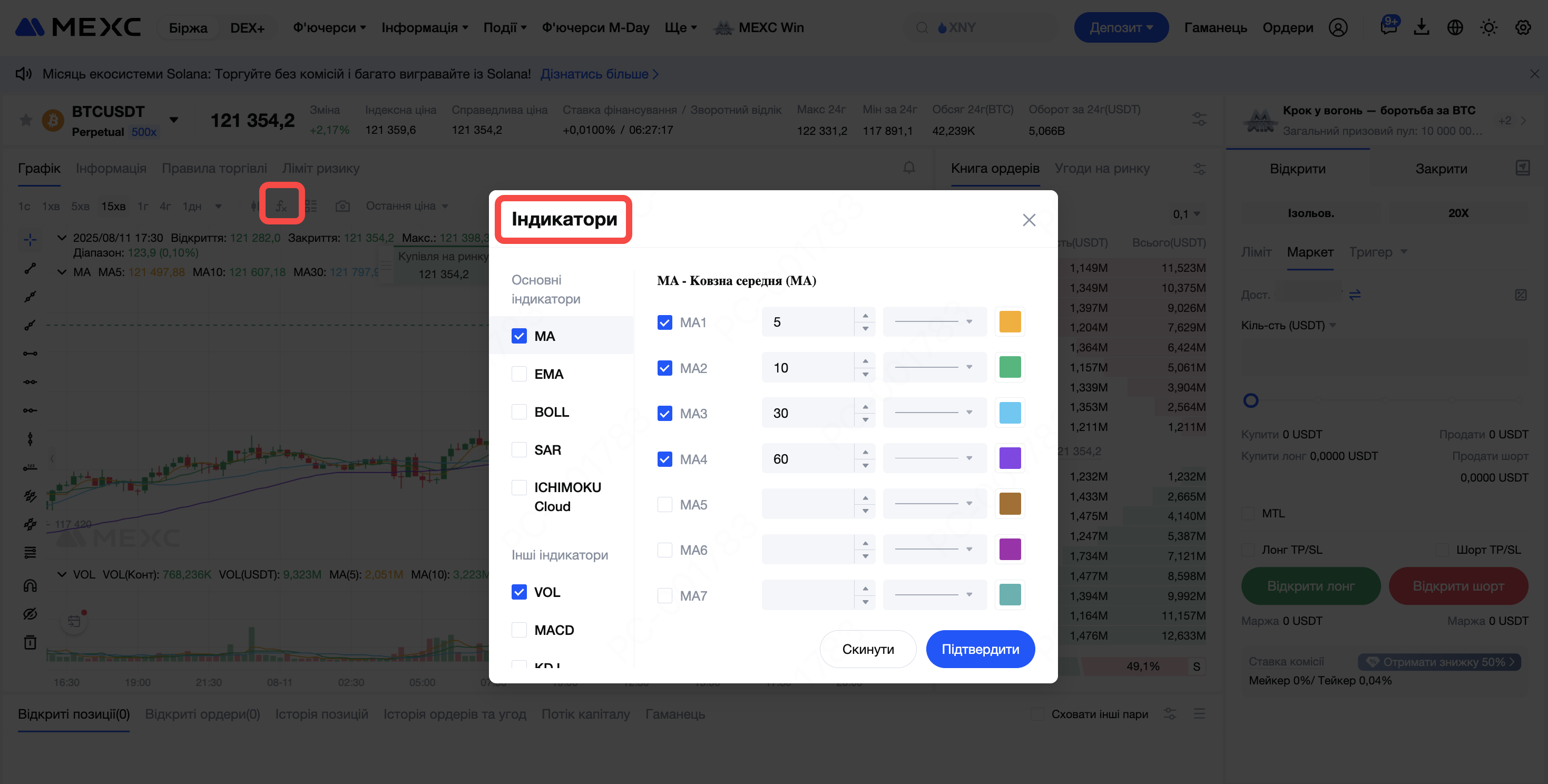Enable the EMA indicator checkbox
This screenshot has height=784, width=1548.
click(x=519, y=374)
